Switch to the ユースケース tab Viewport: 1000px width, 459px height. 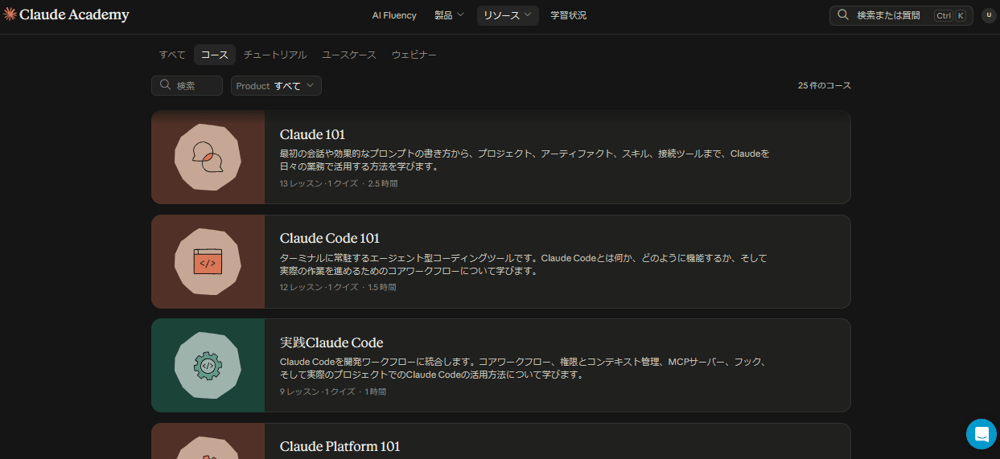point(349,55)
